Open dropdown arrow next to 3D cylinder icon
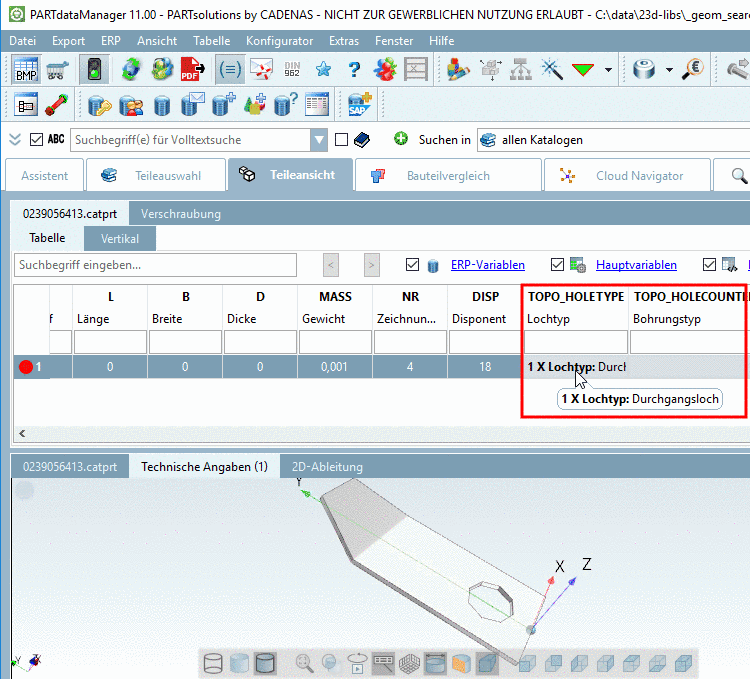Screen dimensions: 750x679 (669, 70)
